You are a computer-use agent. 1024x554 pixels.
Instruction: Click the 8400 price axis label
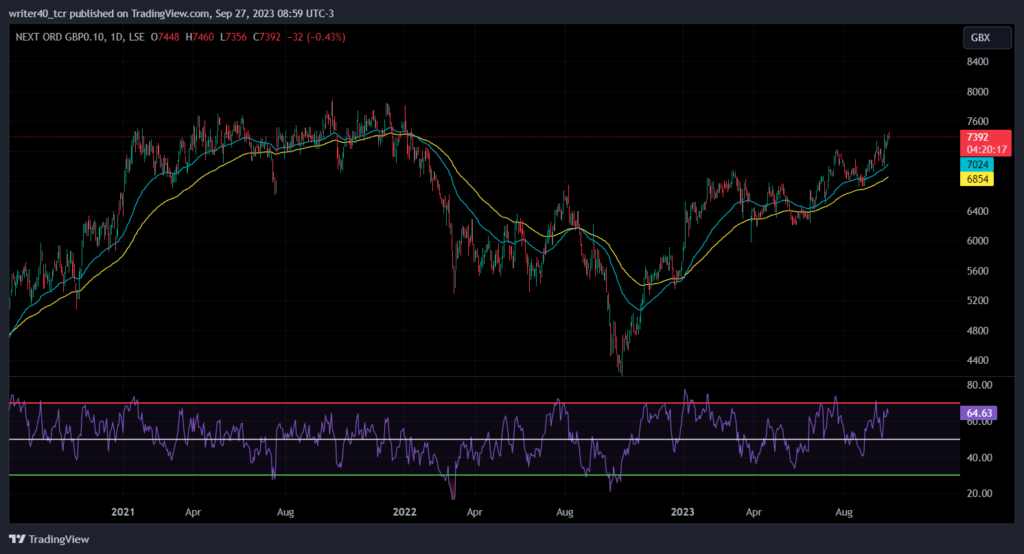[x=978, y=62]
